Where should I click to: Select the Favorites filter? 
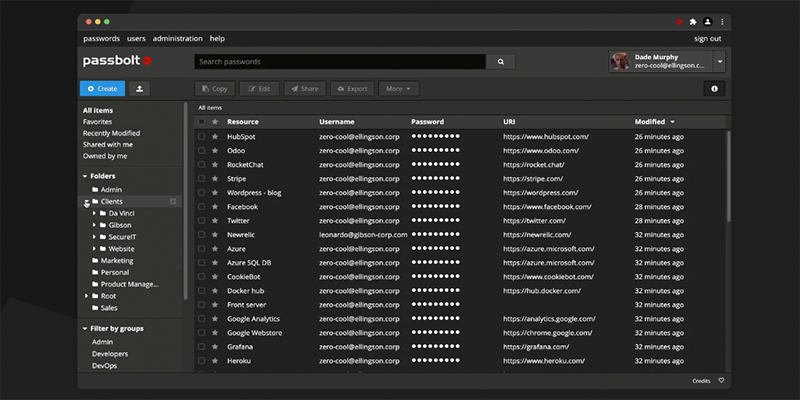[x=97, y=122]
